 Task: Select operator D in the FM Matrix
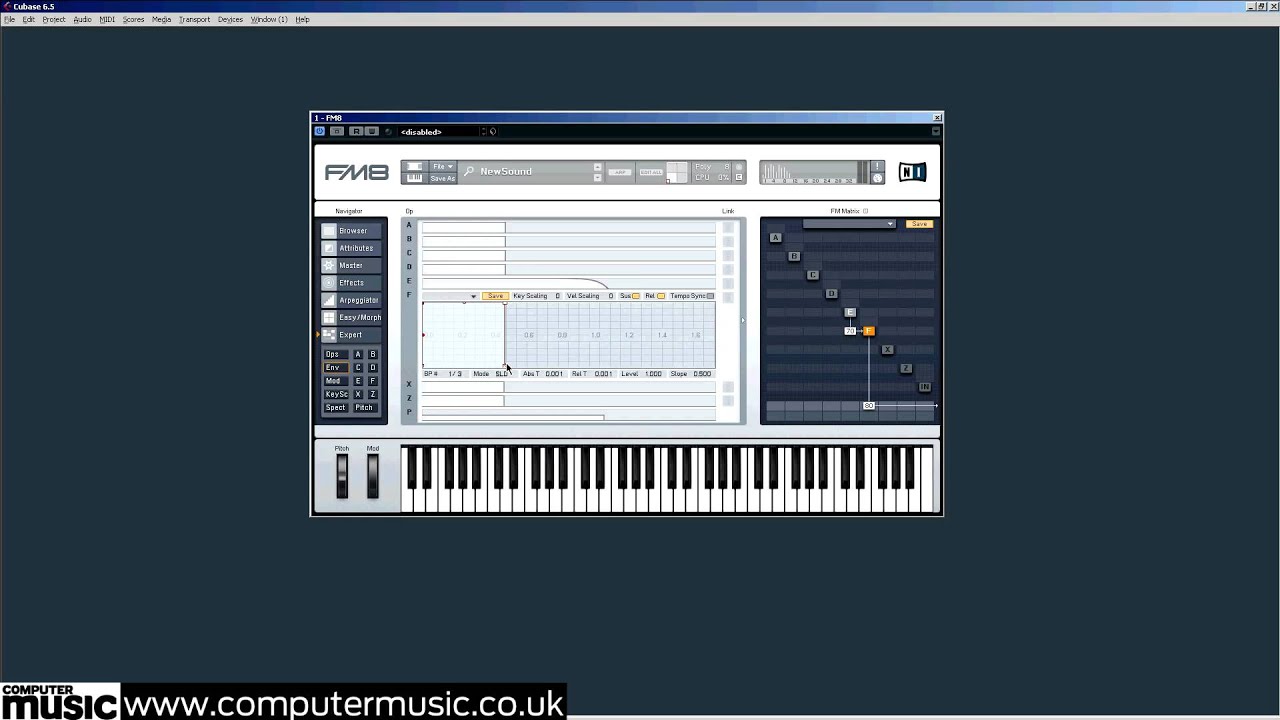(831, 294)
